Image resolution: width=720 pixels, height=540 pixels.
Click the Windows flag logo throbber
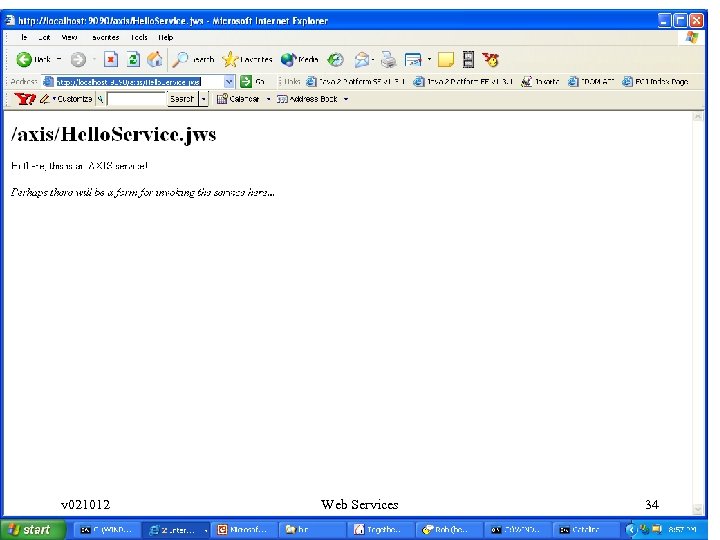click(x=692, y=38)
